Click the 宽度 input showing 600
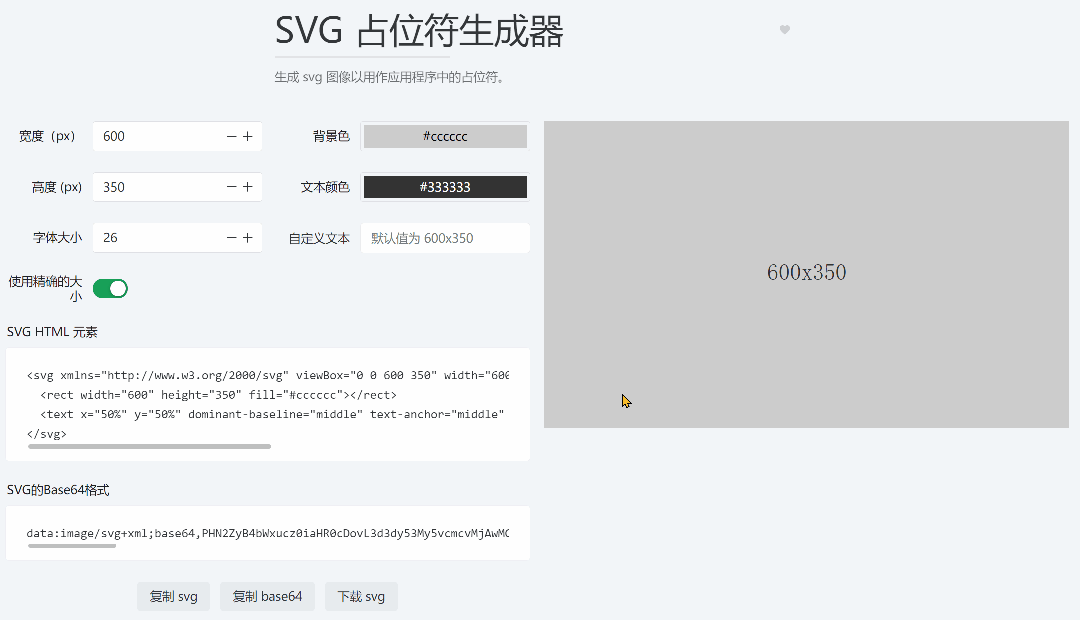This screenshot has width=1080, height=620. 150,136
